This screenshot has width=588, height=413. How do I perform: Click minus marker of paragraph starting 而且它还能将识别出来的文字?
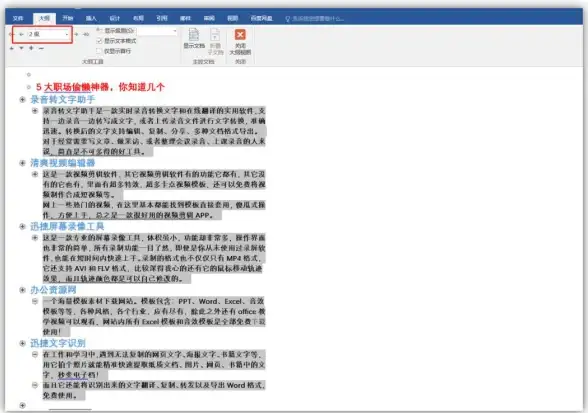(35, 385)
